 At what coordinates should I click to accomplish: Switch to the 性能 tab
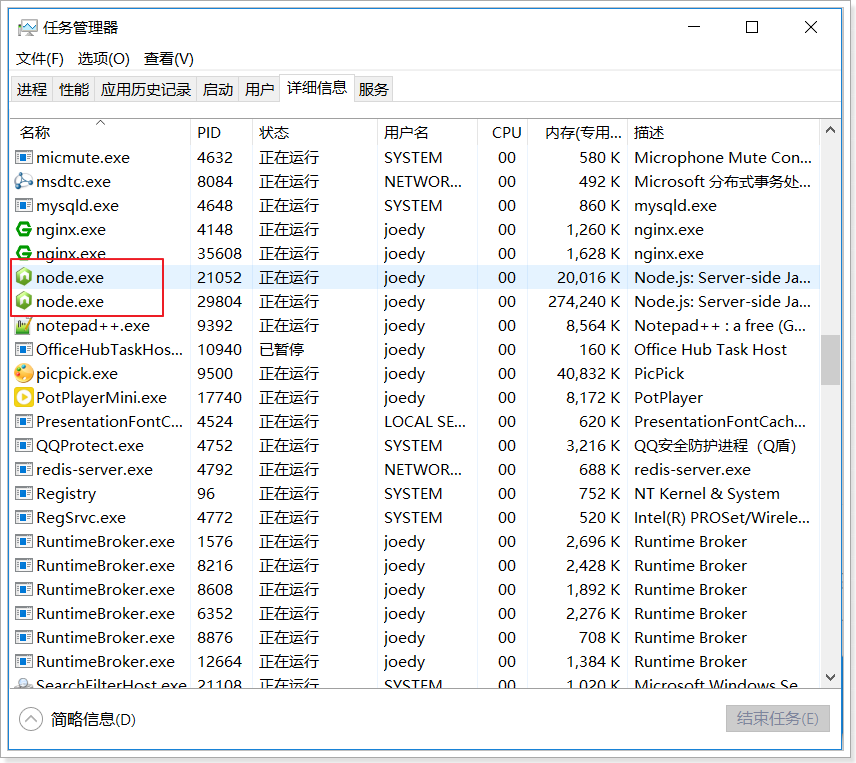[x=74, y=89]
